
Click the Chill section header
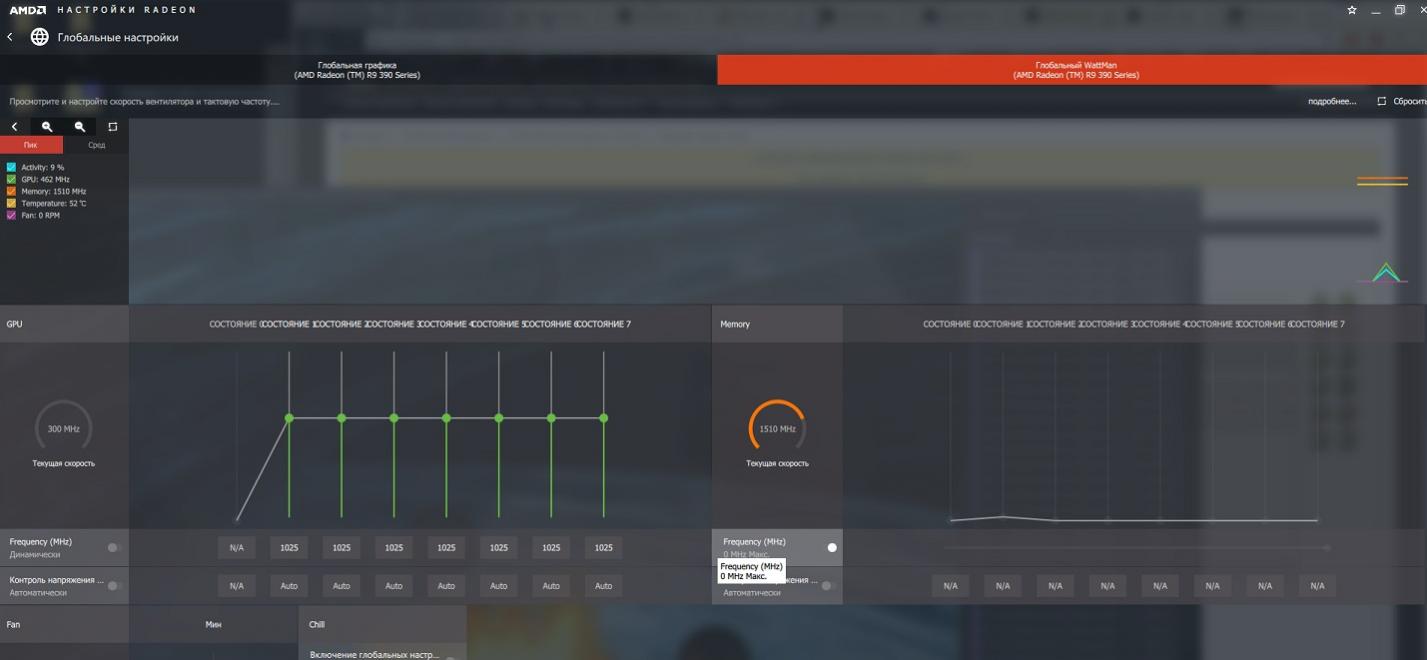tap(317, 624)
